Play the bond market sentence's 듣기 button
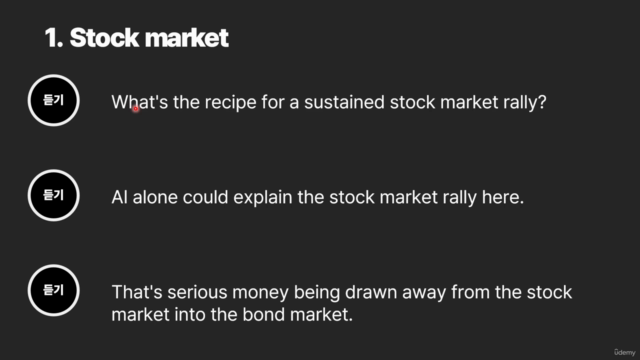This screenshot has height=360, width=640. [53, 291]
